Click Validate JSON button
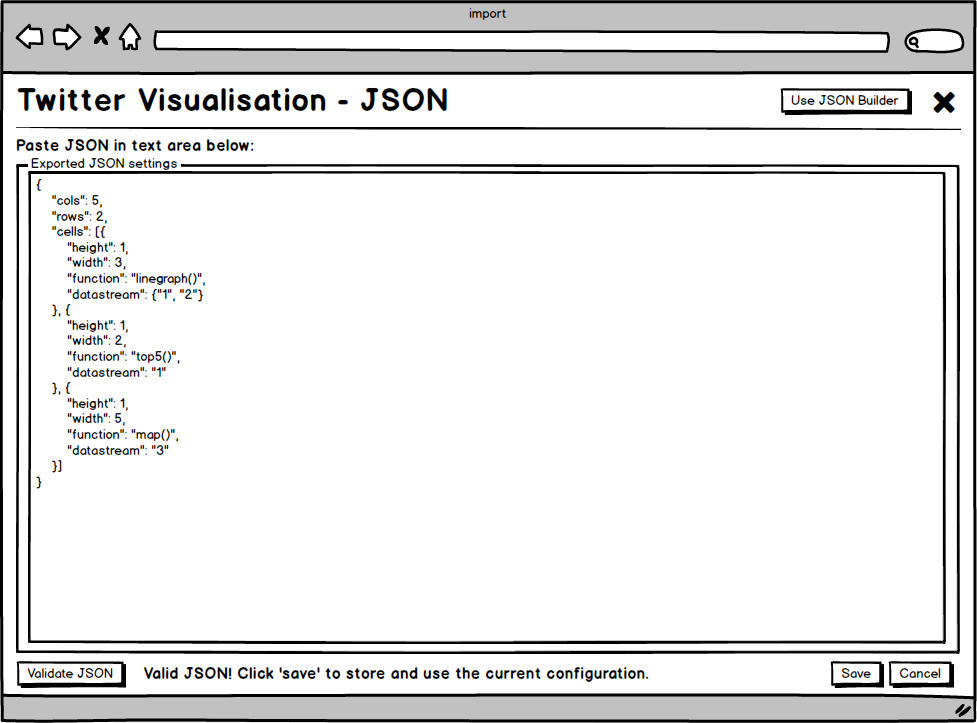The width and height of the screenshot is (977, 723). [x=70, y=673]
